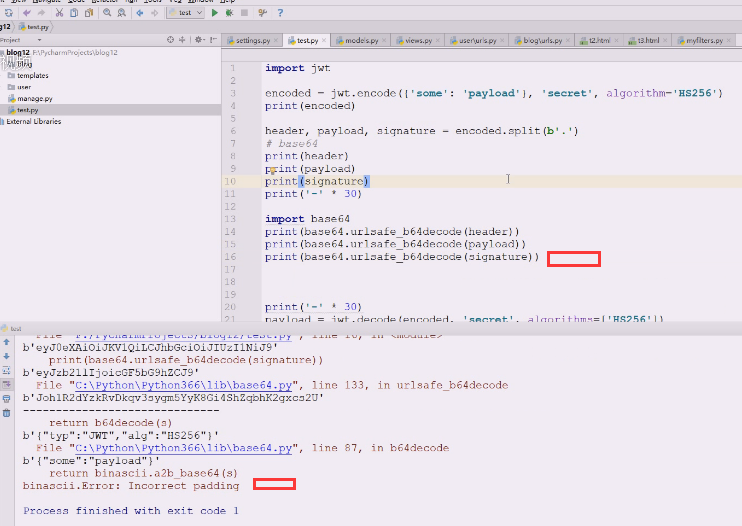This screenshot has height=526, width=742.
Task: Start debugging with the bug icon
Action: [x=229, y=13]
